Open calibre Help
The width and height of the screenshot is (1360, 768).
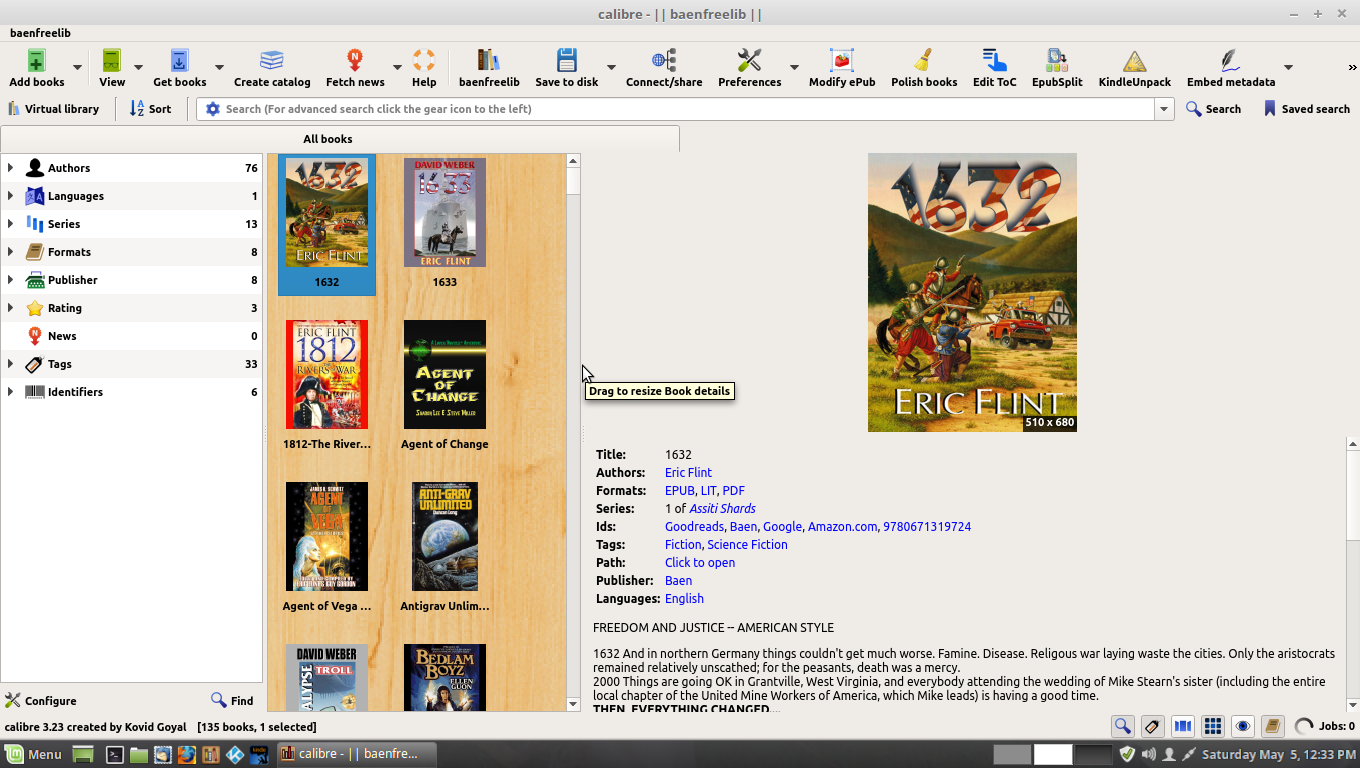(424, 61)
